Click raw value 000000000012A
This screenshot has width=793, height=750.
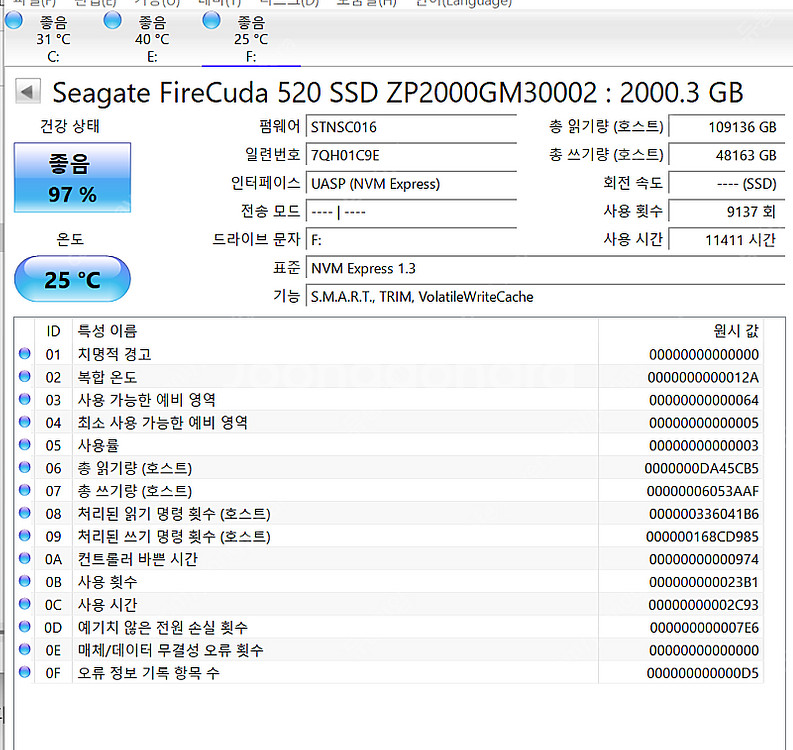coord(703,377)
